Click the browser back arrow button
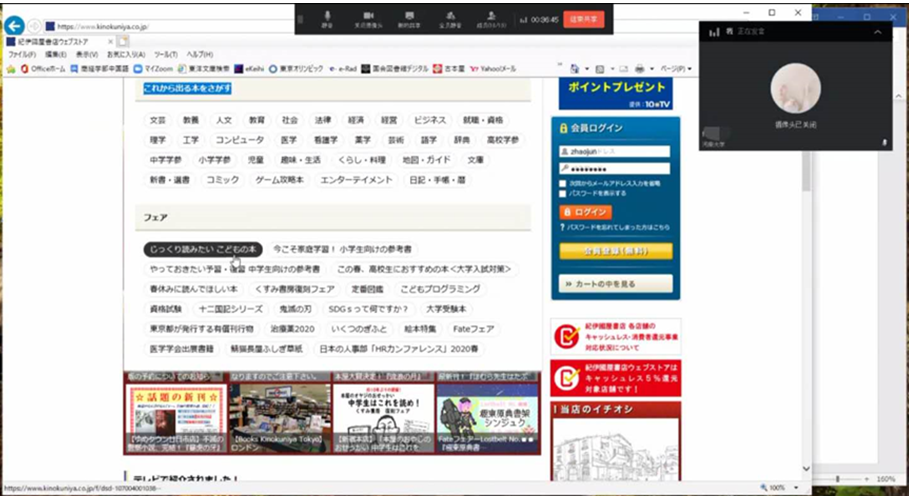912x496 pixels. (x=15, y=25)
